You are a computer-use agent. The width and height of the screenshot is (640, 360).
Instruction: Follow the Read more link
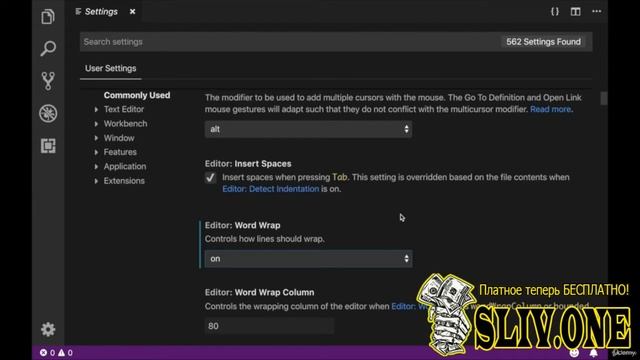(551, 109)
